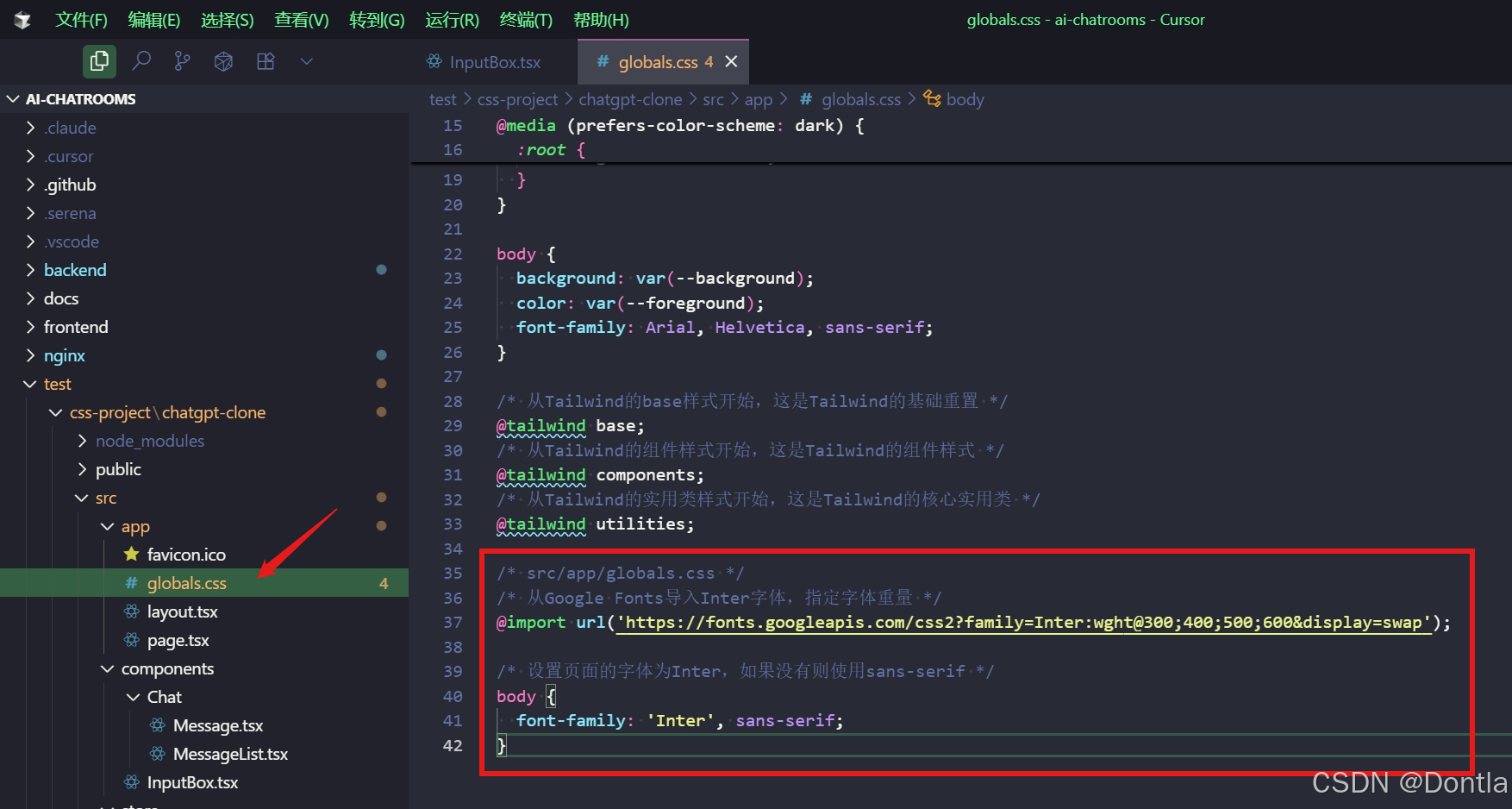This screenshot has height=809, width=1512.
Task: Select globals.css in the file tree
Action: tap(204, 583)
